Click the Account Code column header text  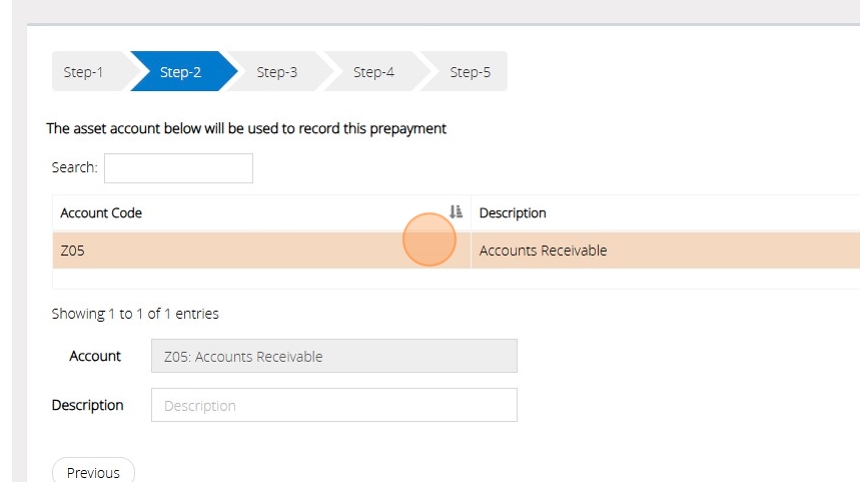click(x=101, y=213)
